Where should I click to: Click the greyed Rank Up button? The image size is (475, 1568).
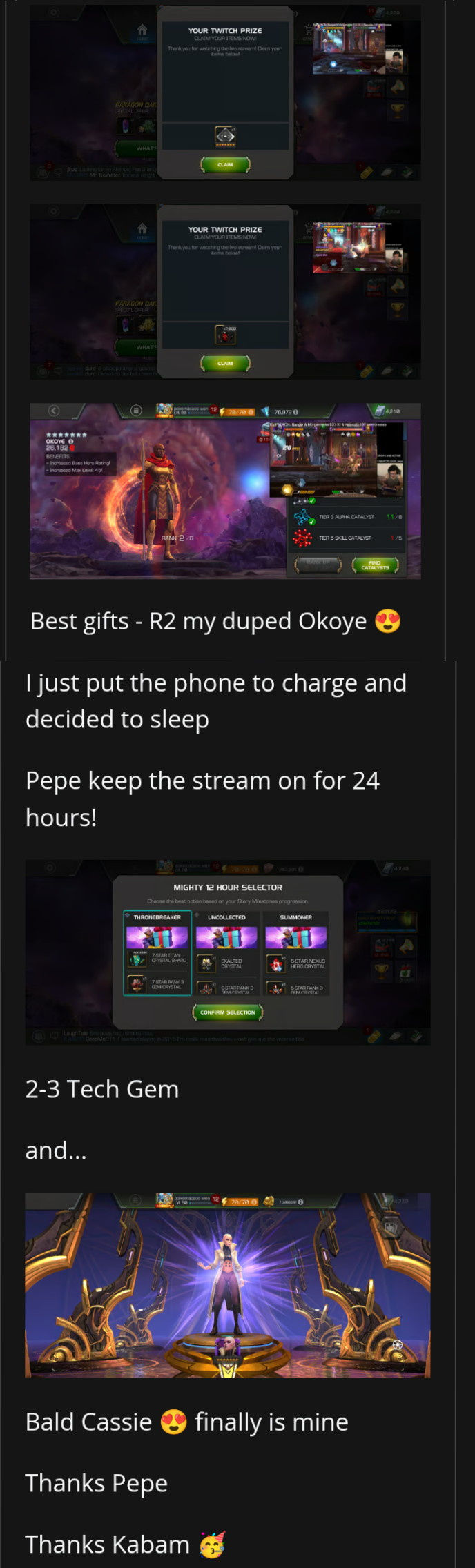coord(318,564)
